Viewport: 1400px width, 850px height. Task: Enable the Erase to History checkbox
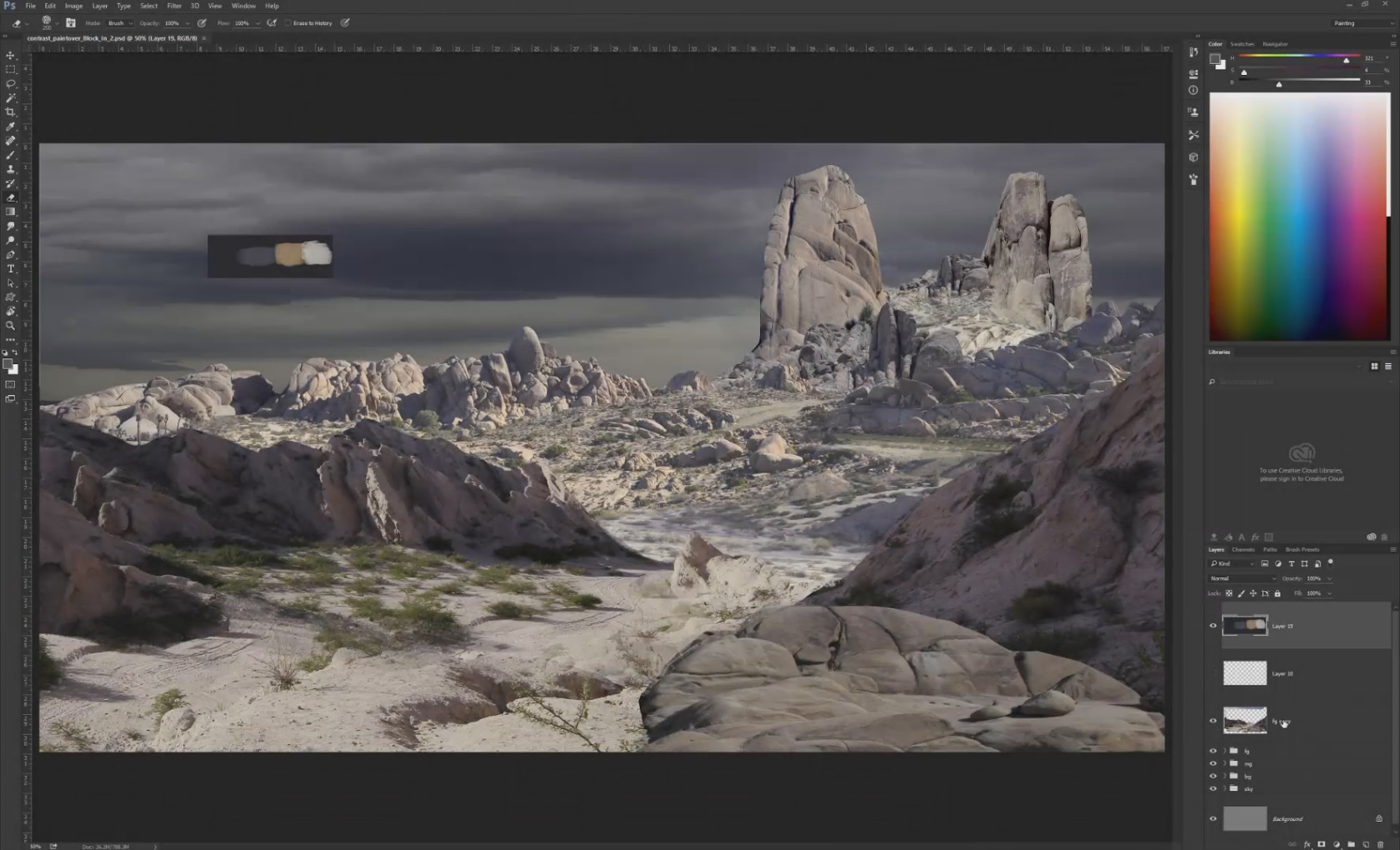pos(288,23)
